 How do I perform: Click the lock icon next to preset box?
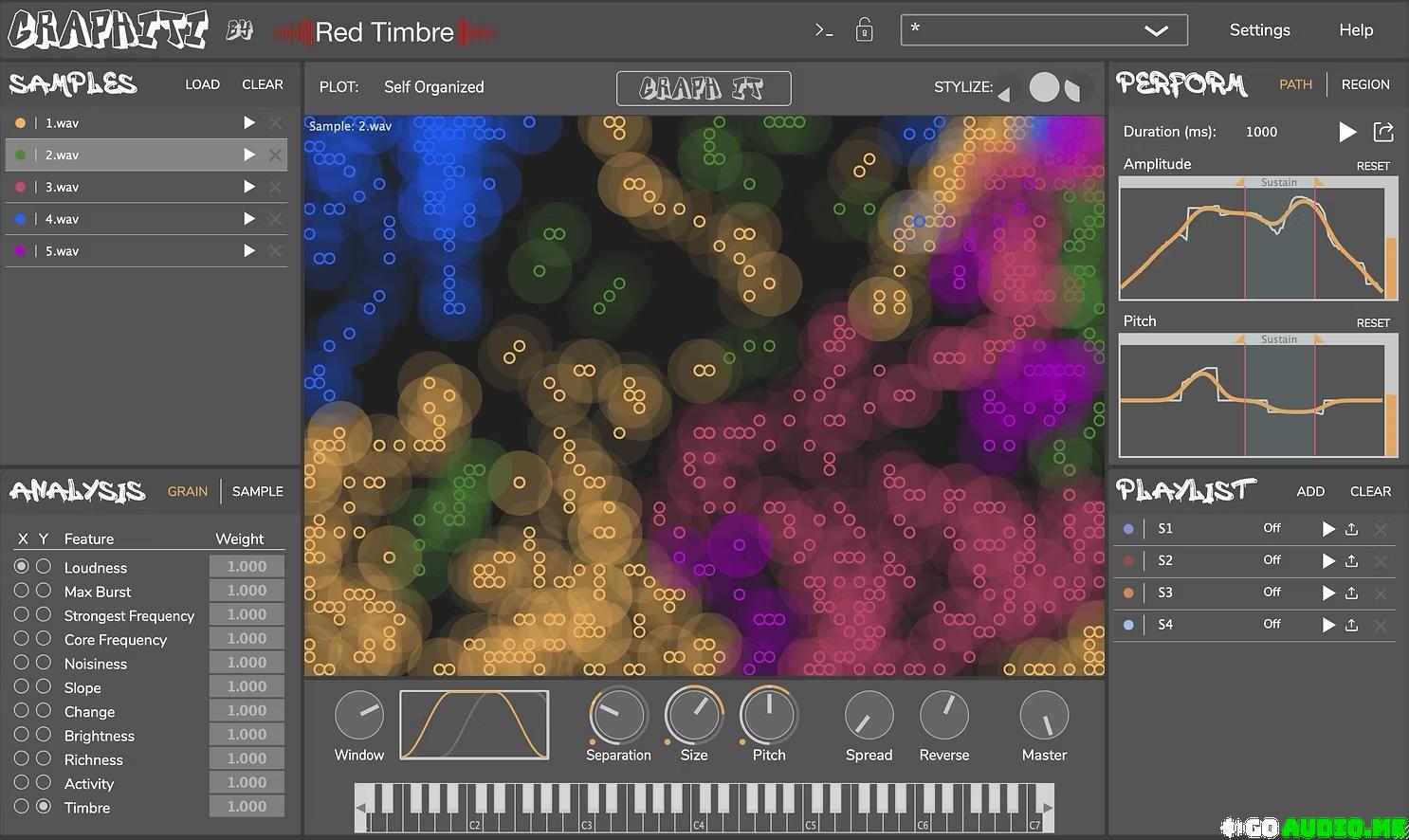click(x=864, y=29)
